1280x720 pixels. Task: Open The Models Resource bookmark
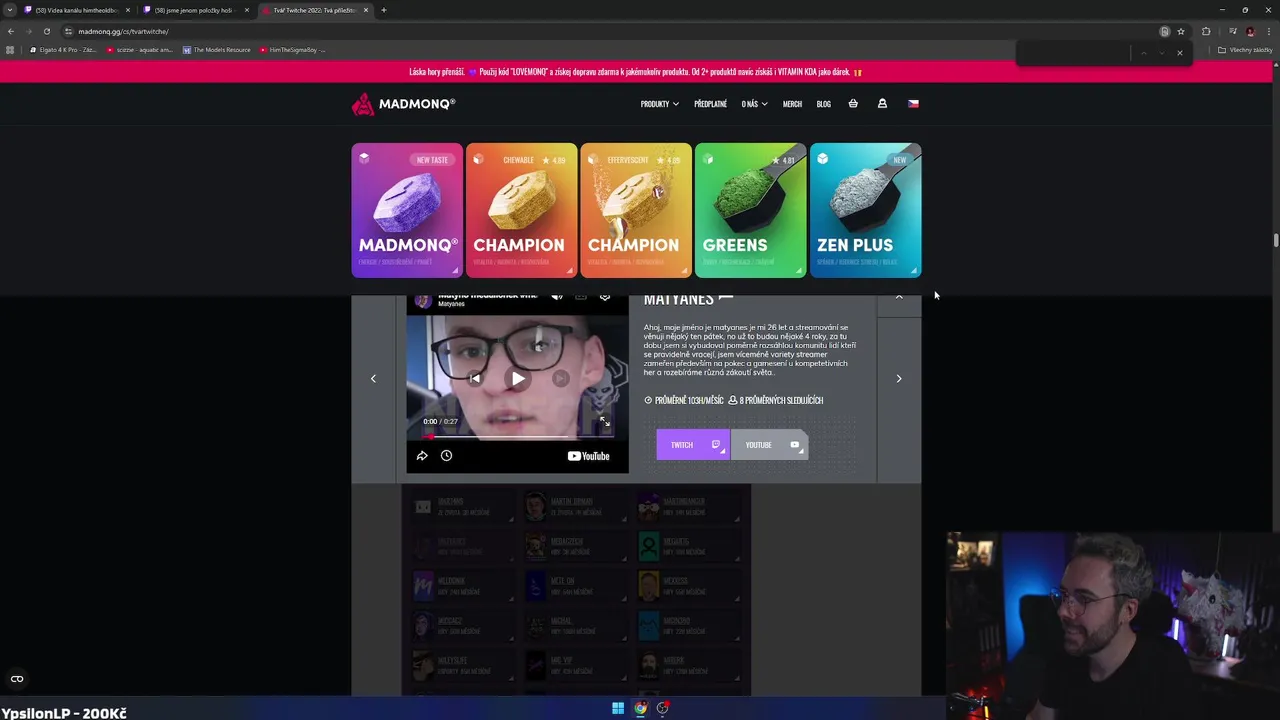click(217, 50)
